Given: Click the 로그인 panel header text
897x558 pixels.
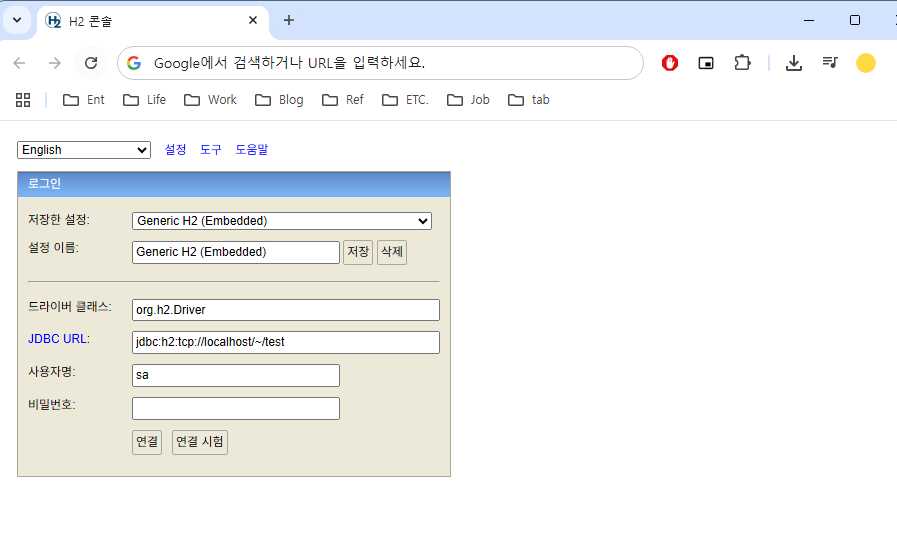Looking at the screenshot, I should (45, 184).
